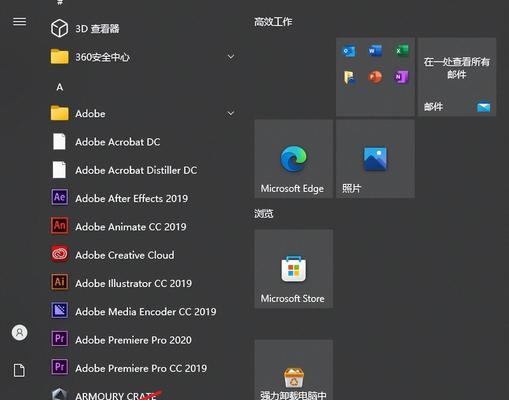Select the 3D 查看器 label
This screenshot has width=509, height=400.
point(97,29)
